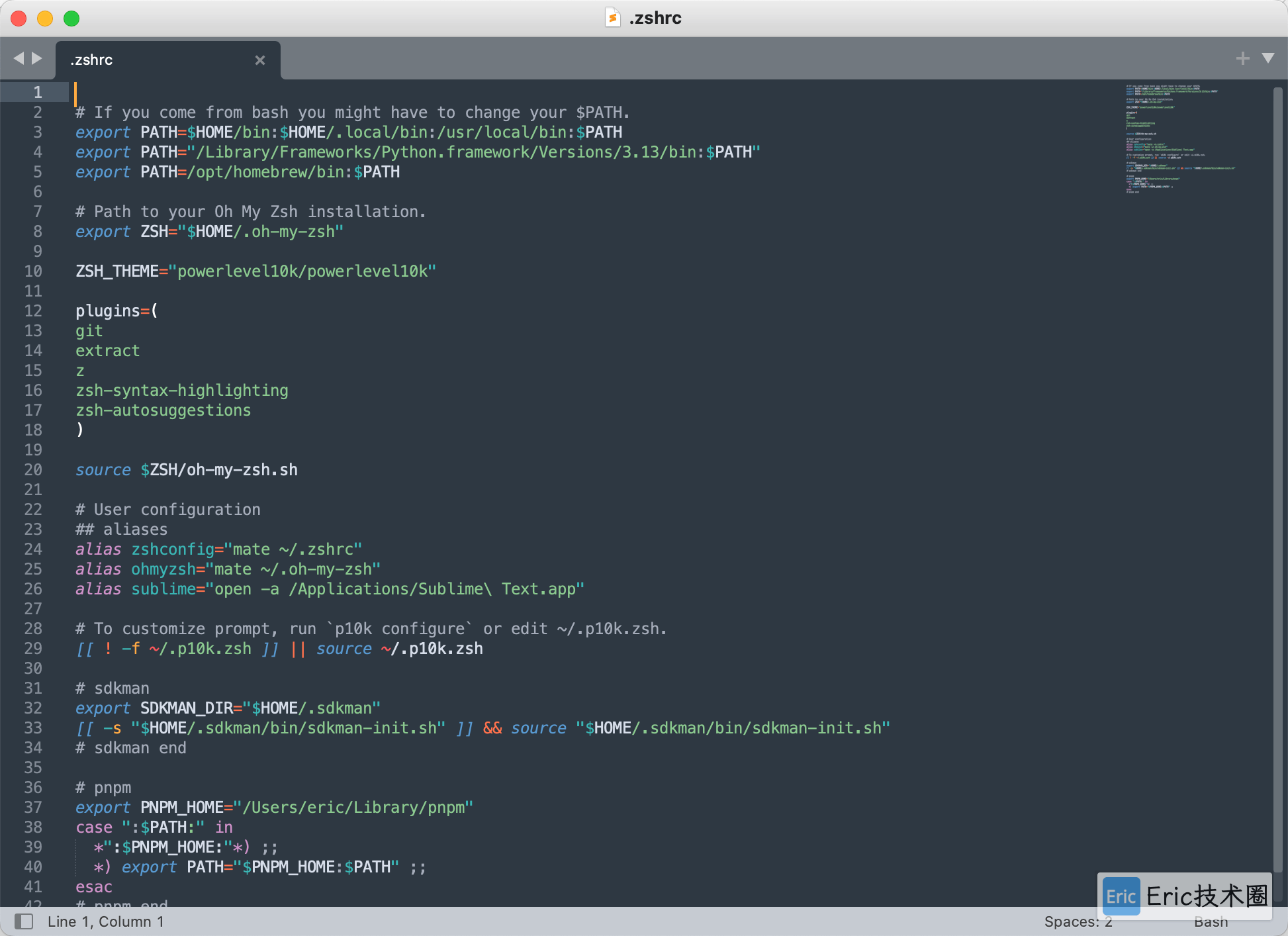This screenshot has width=1288, height=936.
Task: Click the '# If you come from bash' comment
Action: (353, 112)
